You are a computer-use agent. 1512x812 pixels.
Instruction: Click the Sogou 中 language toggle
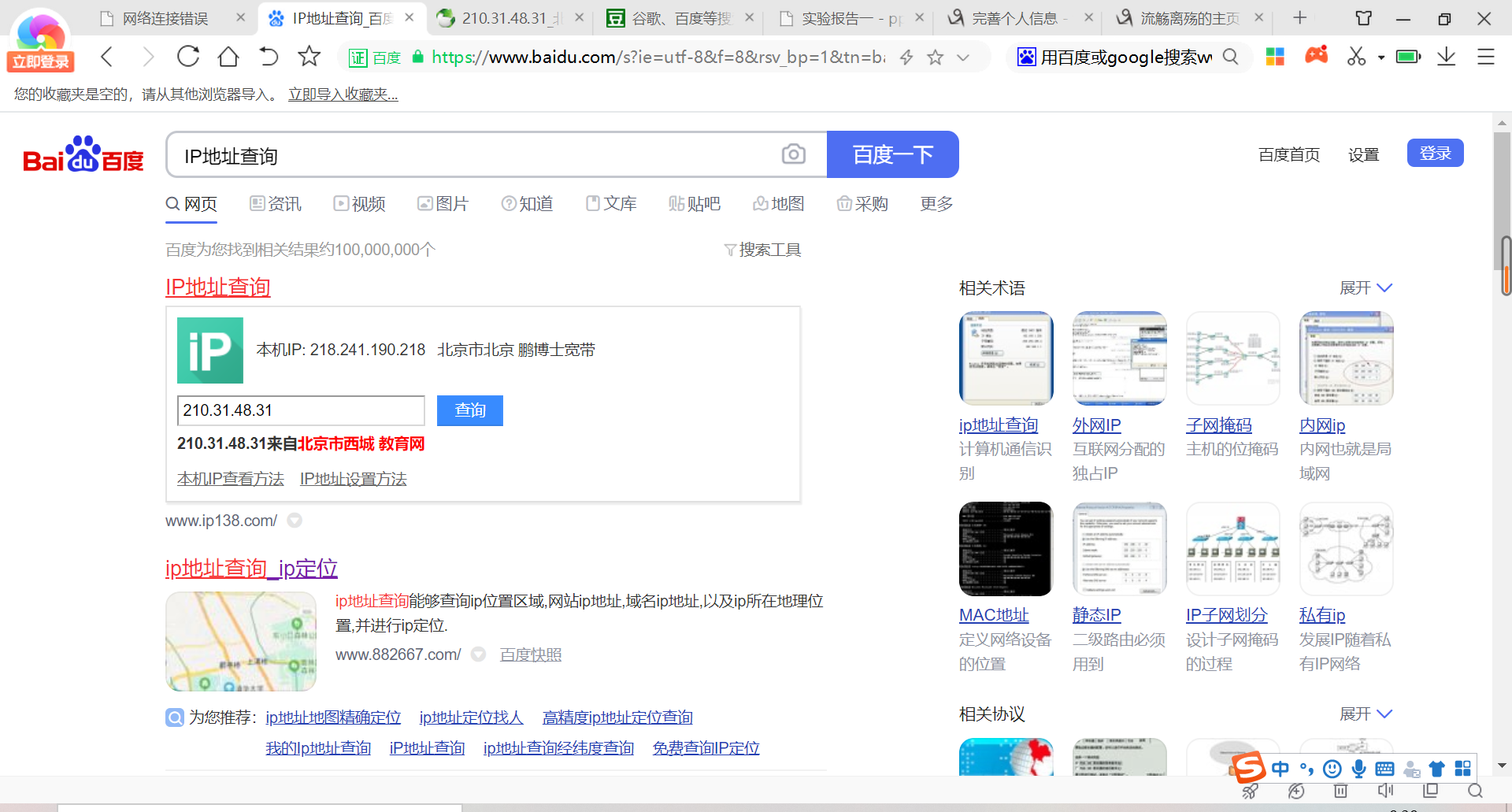coord(1280,769)
